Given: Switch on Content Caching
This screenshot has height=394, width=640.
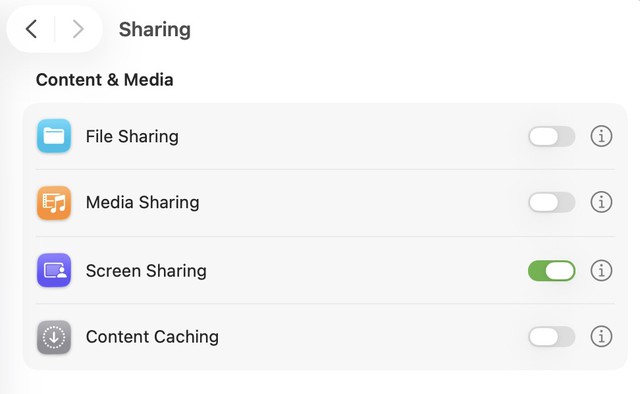Looking at the screenshot, I should pyautogui.click(x=552, y=337).
